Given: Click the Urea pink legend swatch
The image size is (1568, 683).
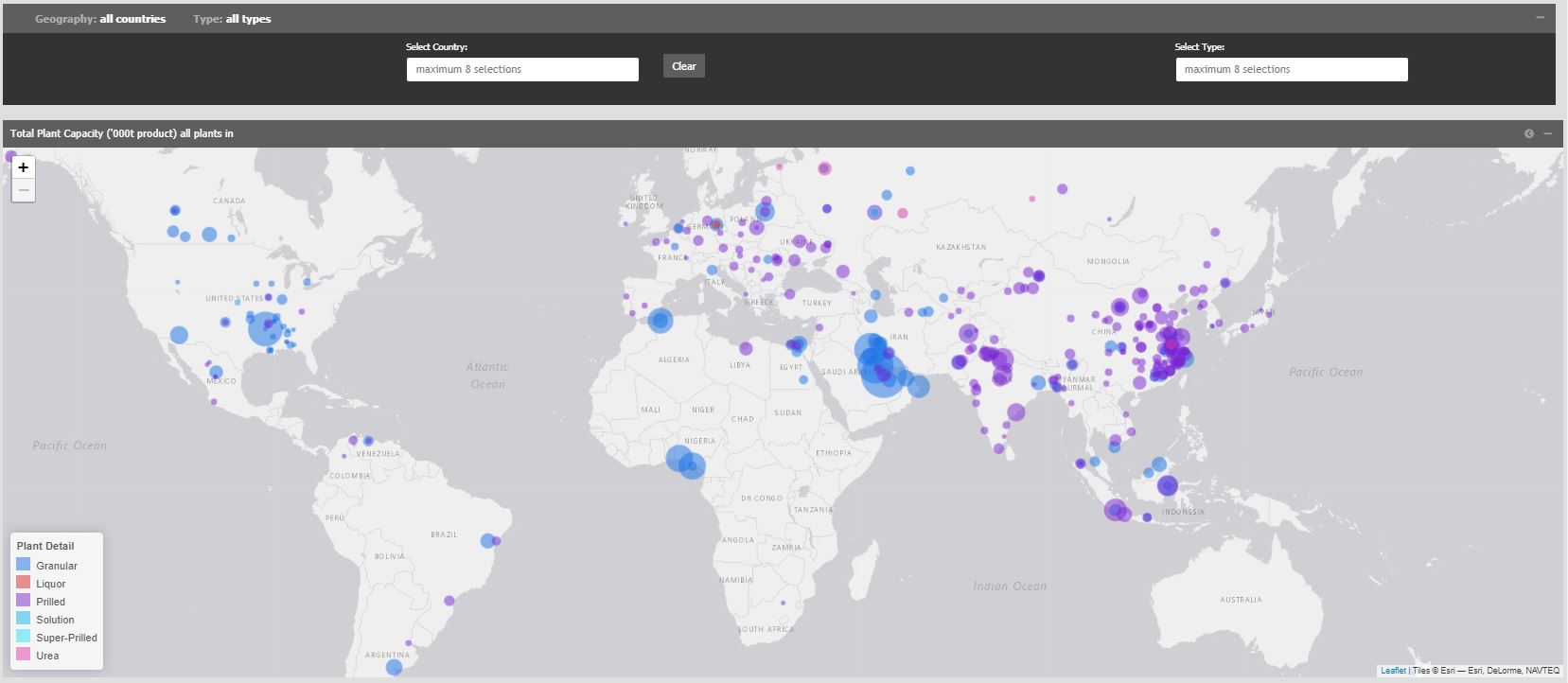Looking at the screenshot, I should [24, 655].
